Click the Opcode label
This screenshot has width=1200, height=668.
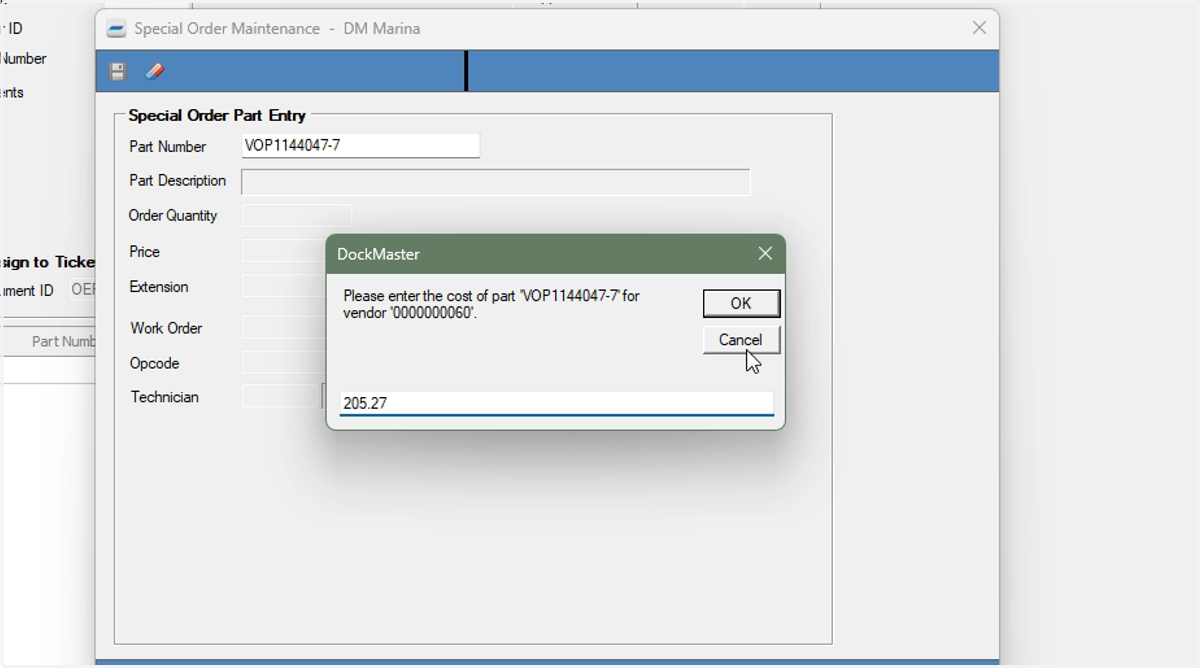pyautogui.click(x=155, y=363)
